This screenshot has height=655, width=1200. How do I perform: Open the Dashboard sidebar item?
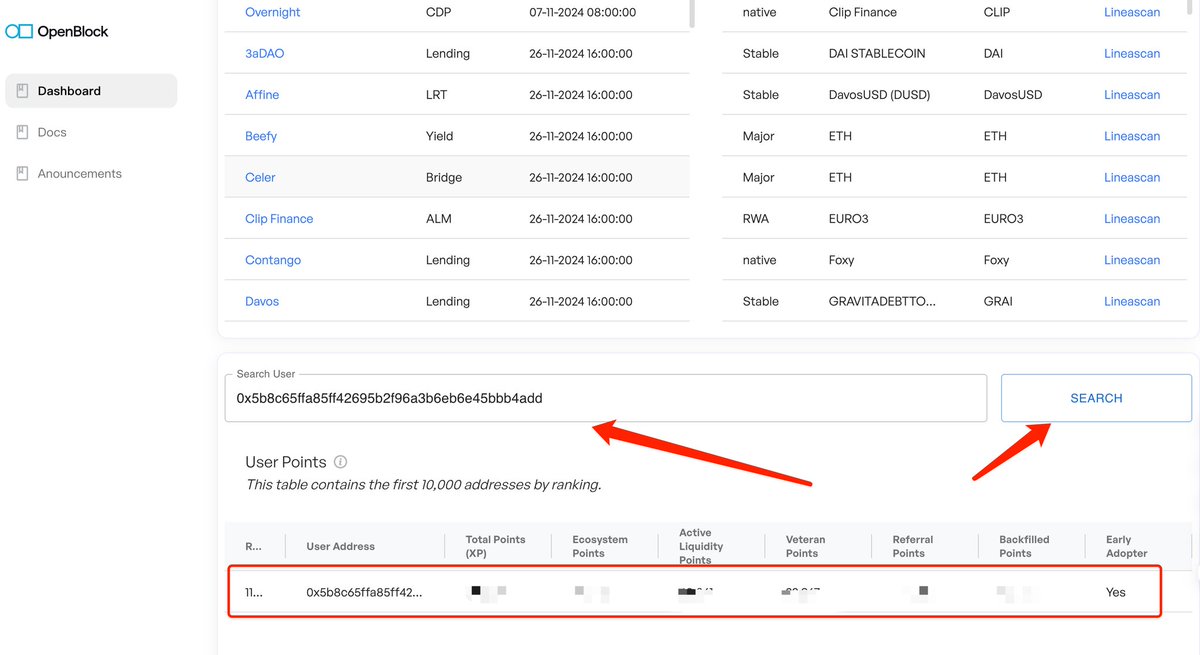tap(91, 91)
